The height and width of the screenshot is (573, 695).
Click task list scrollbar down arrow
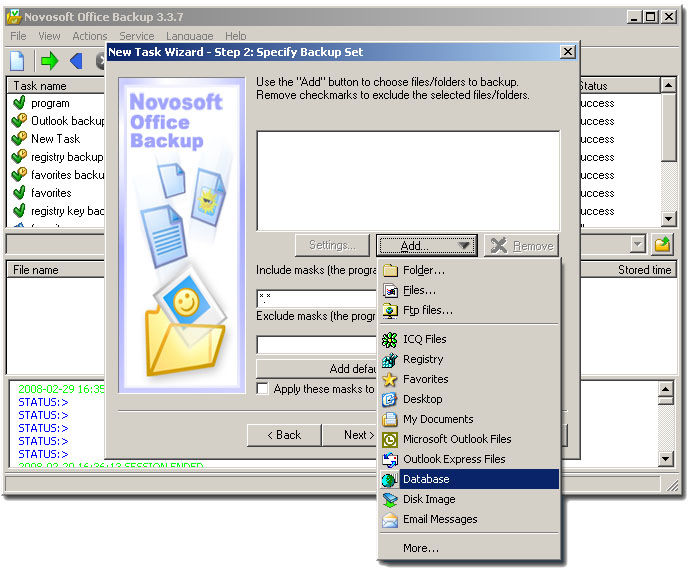pyautogui.click(x=668, y=218)
